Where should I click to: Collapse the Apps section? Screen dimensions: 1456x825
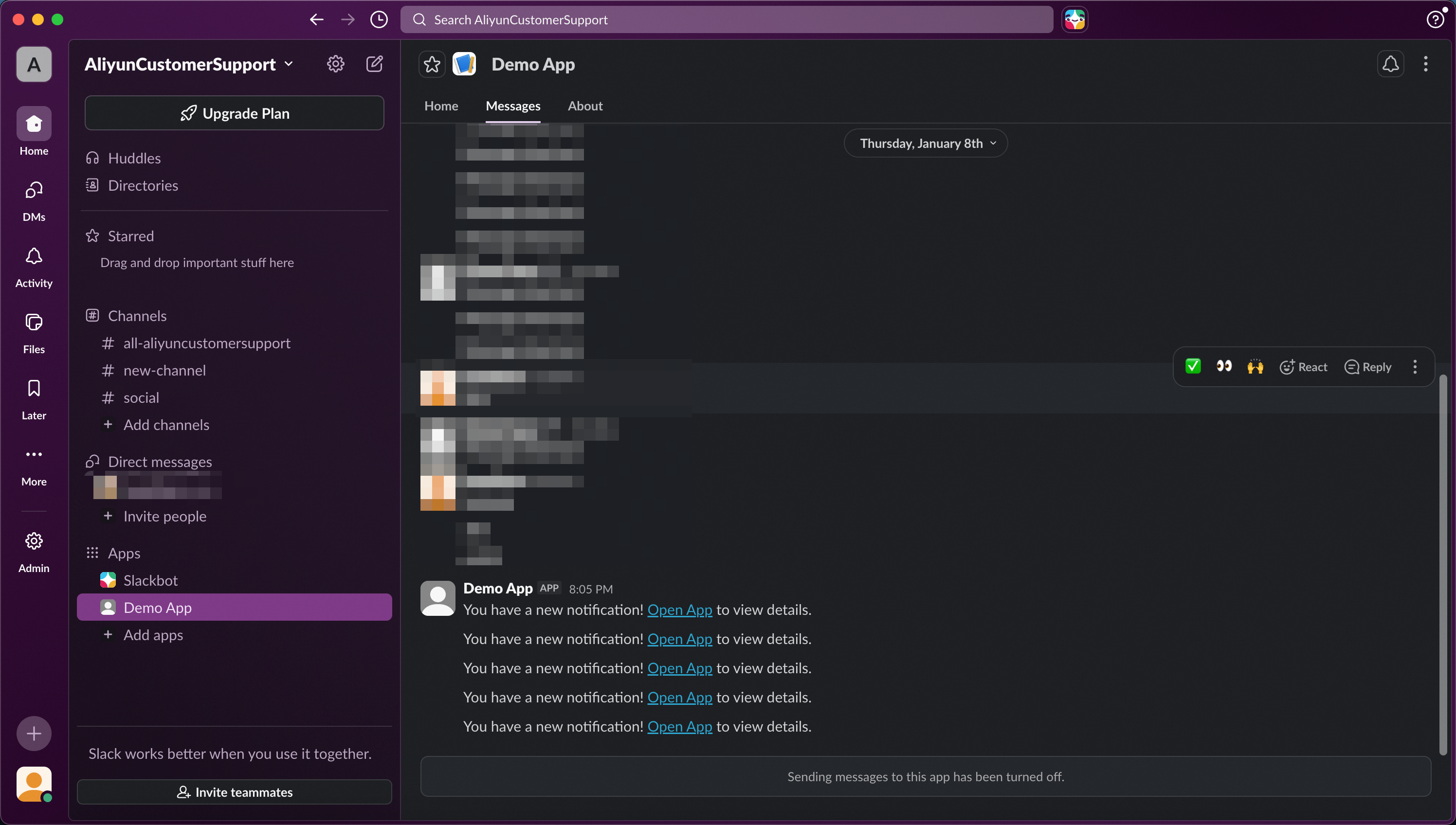point(124,553)
